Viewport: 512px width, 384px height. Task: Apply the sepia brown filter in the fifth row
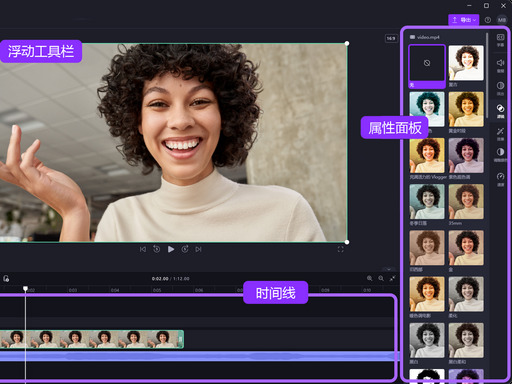click(x=427, y=248)
